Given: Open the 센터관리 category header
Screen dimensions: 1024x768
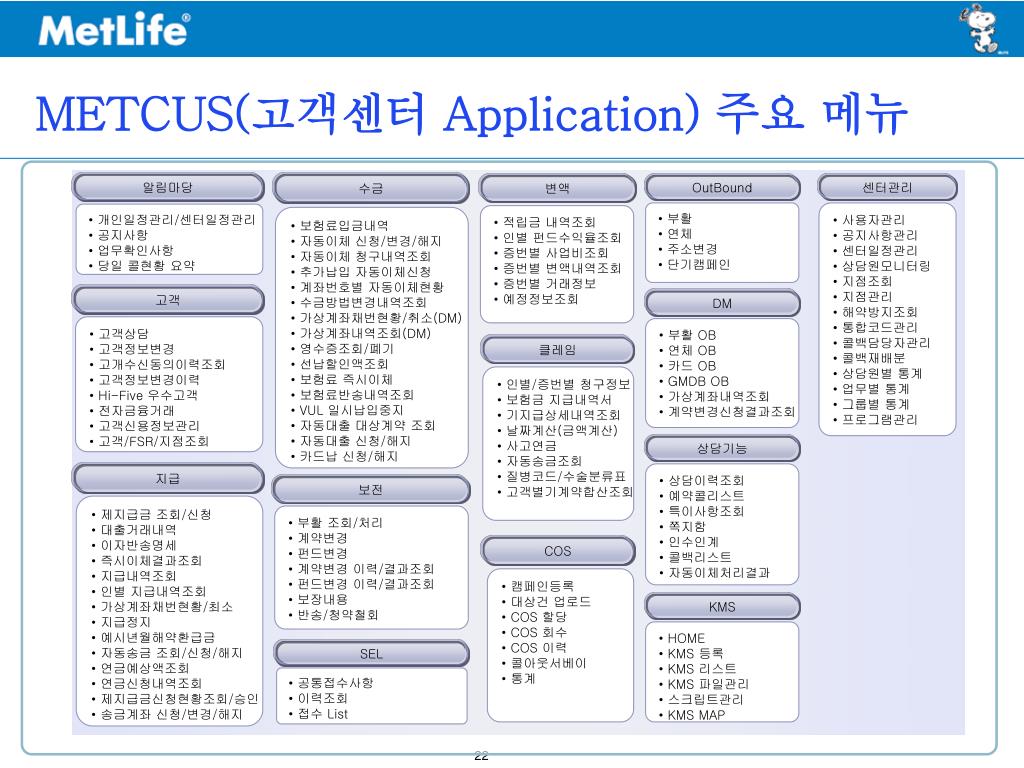Looking at the screenshot, I should [x=888, y=188].
